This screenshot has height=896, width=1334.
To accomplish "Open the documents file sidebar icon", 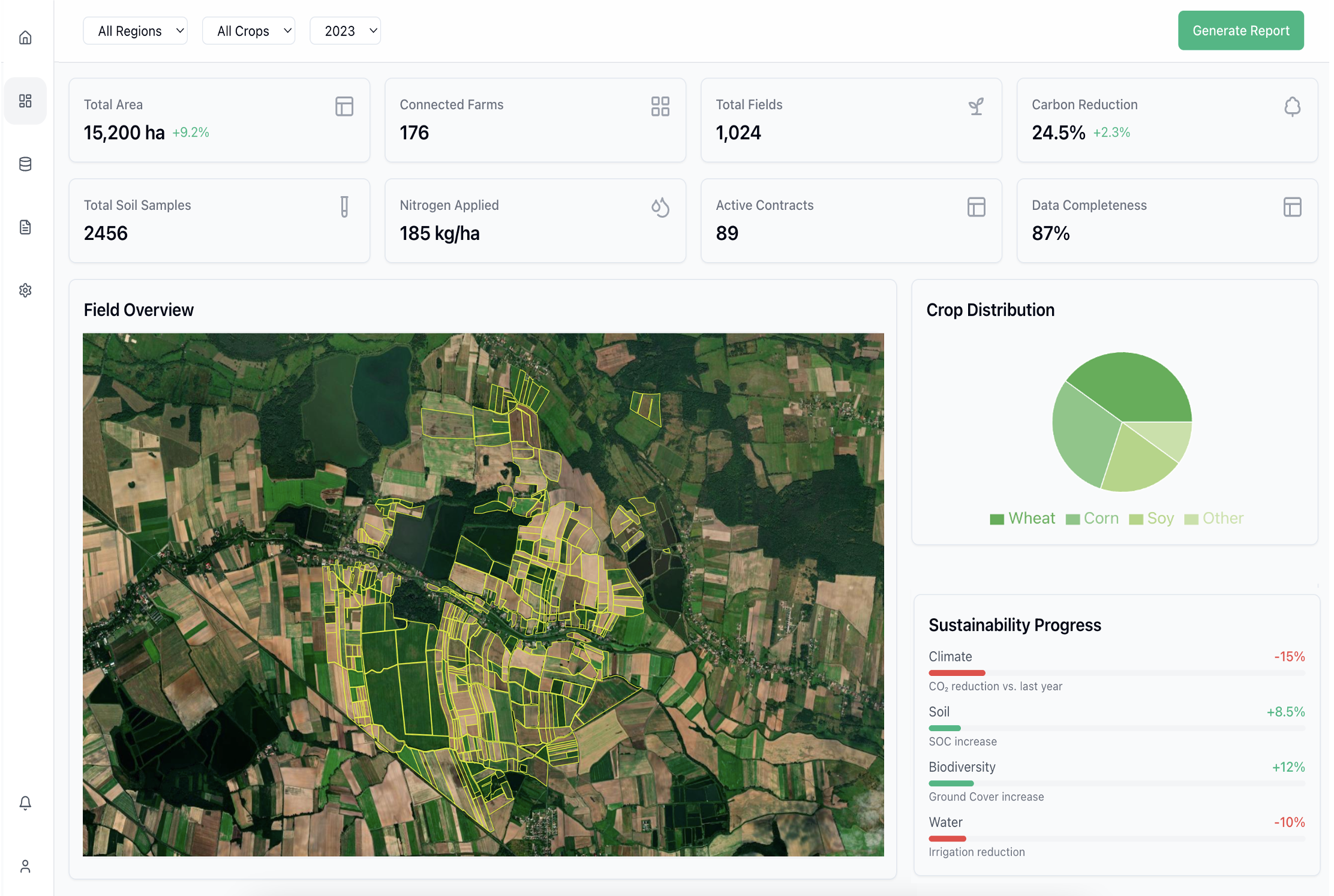I will pos(25,227).
